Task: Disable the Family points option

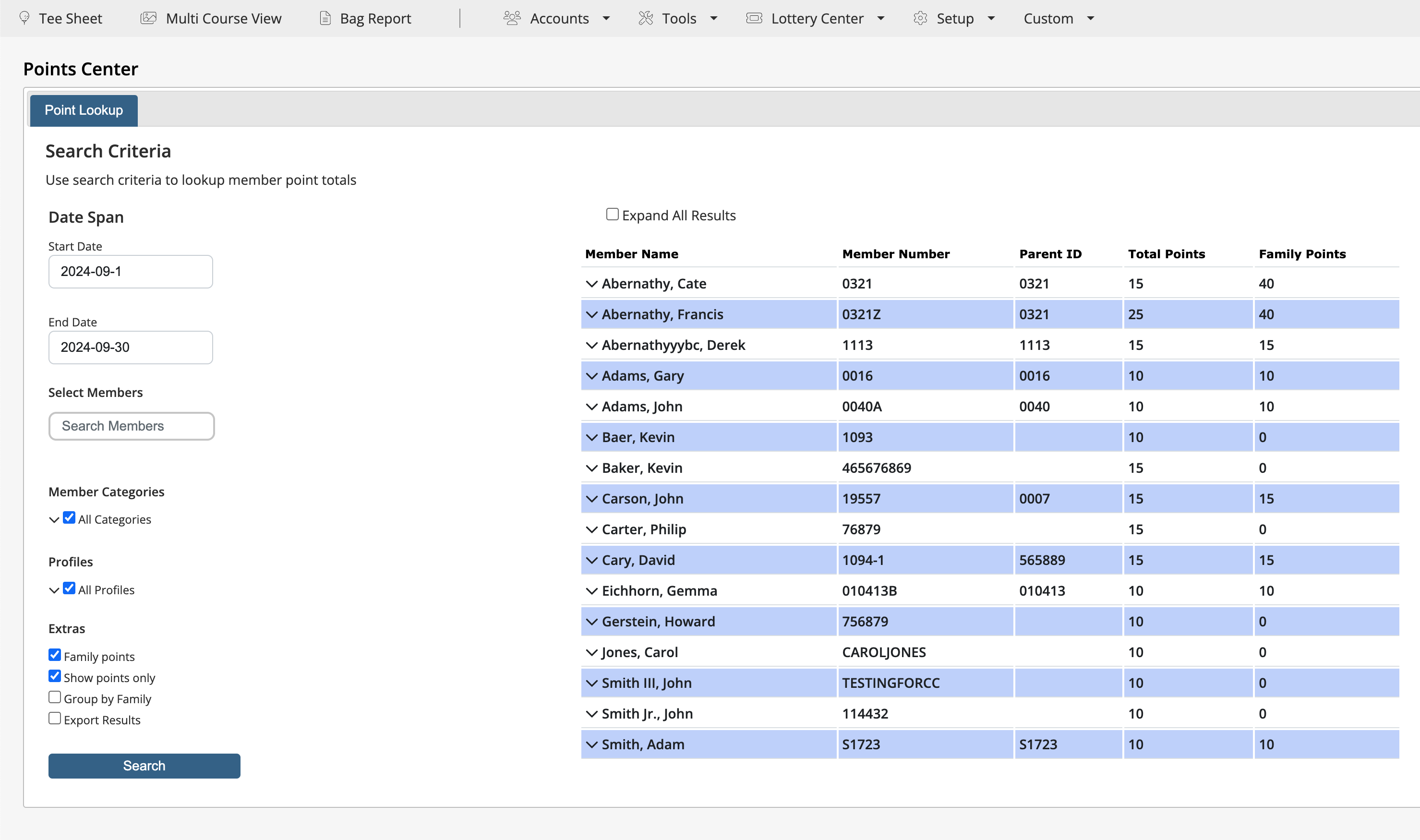Action: coord(55,655)
